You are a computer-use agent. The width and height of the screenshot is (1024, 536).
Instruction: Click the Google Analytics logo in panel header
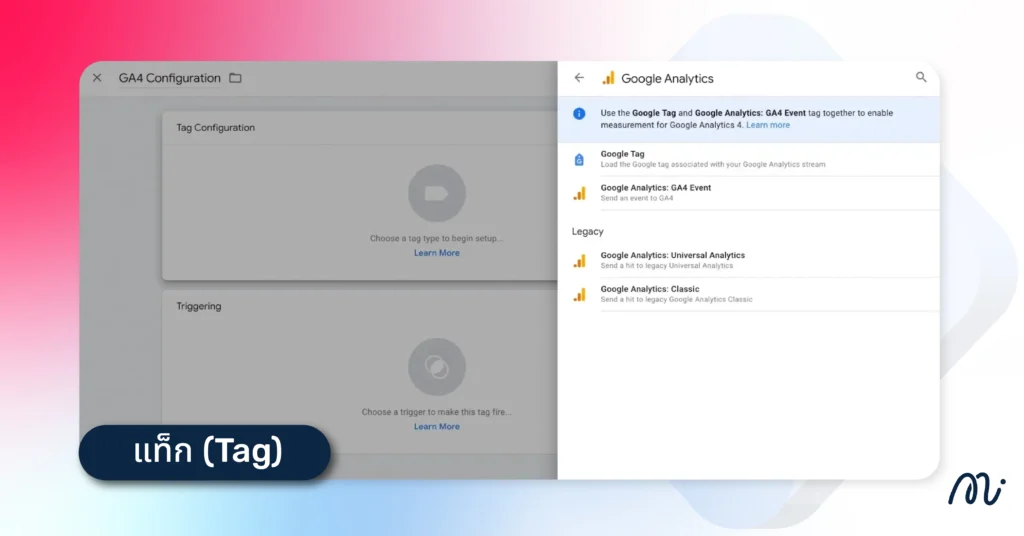[x=608, y=78]
